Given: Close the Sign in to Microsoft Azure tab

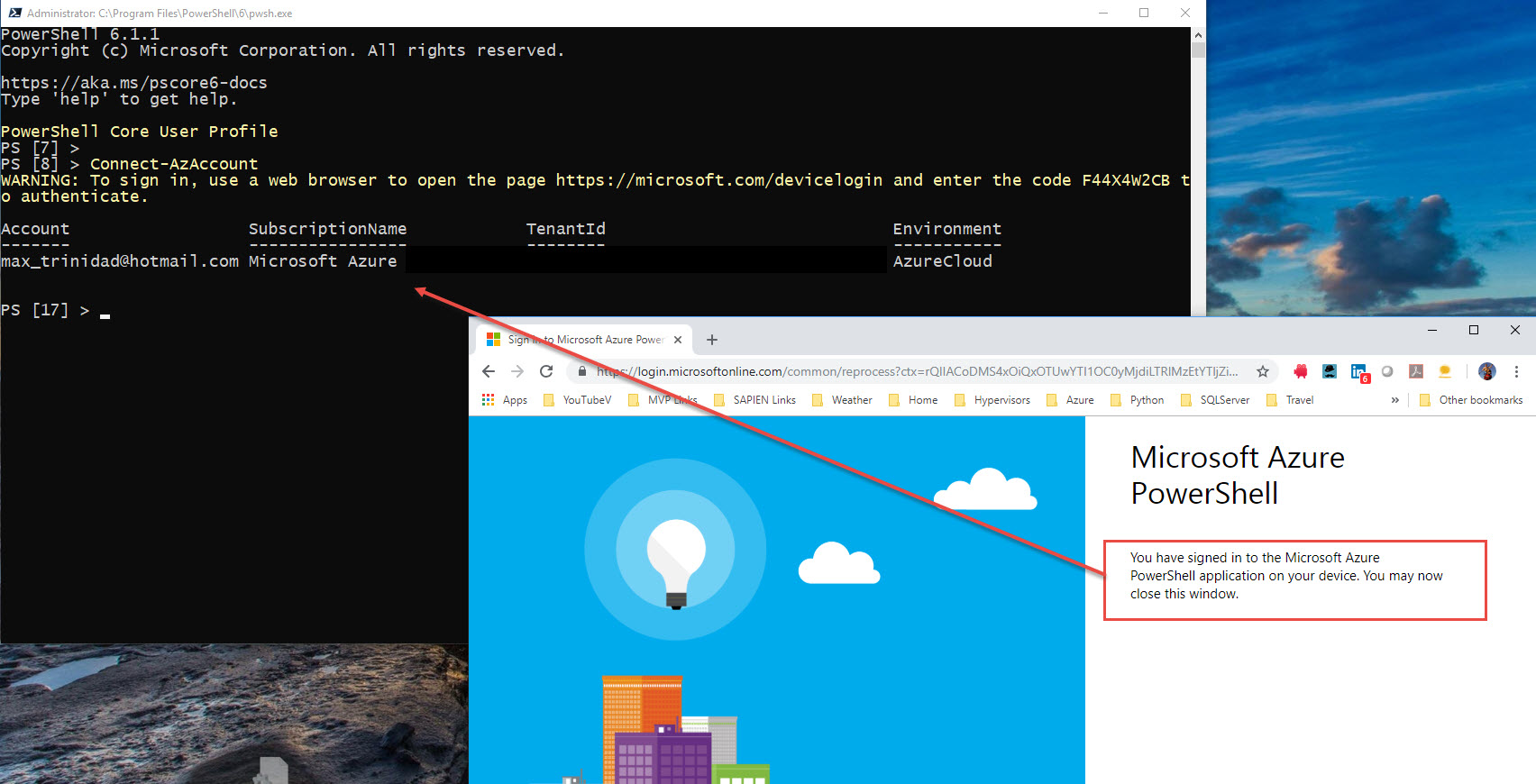Looking at the screenshot, I should tap(678, 340).
